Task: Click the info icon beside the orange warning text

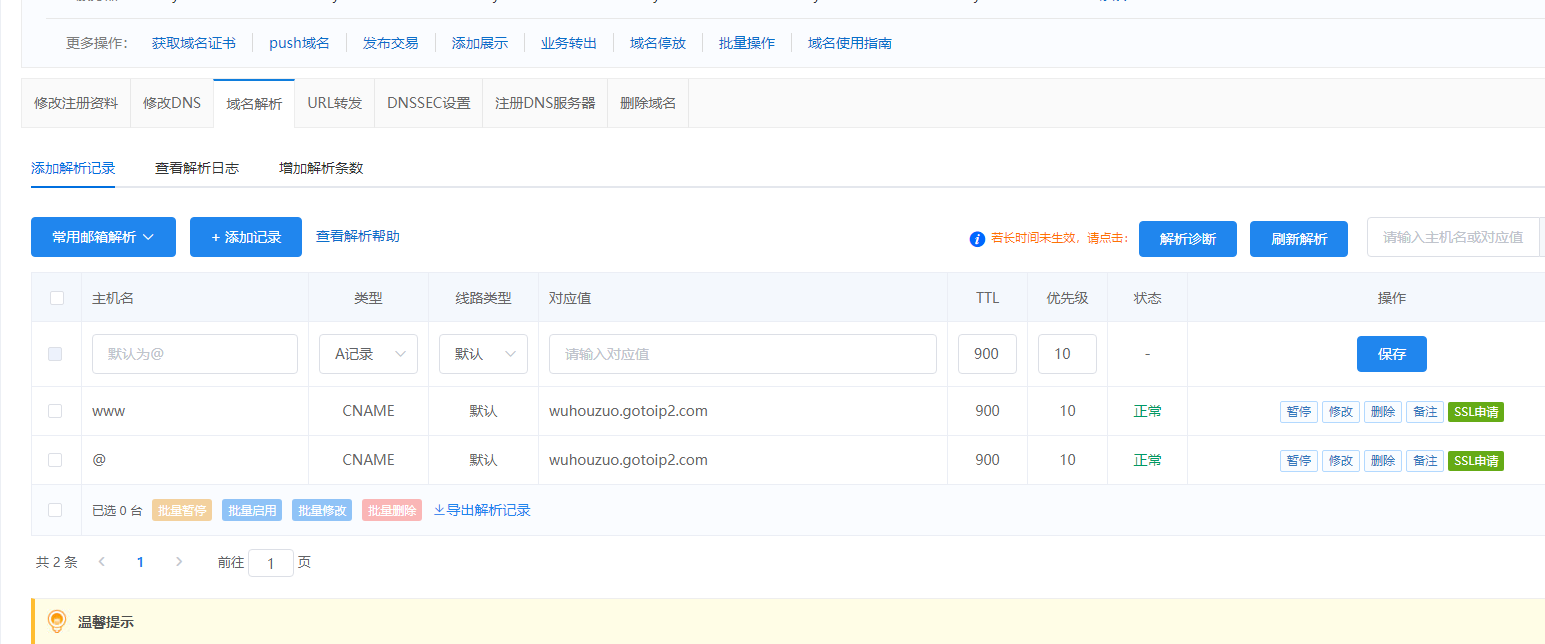Action: [977, 239]
